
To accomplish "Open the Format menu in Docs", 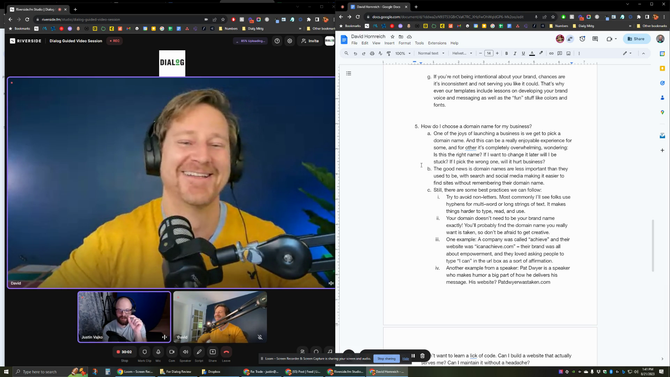I will pyautogui.click(x=404, y=43).
